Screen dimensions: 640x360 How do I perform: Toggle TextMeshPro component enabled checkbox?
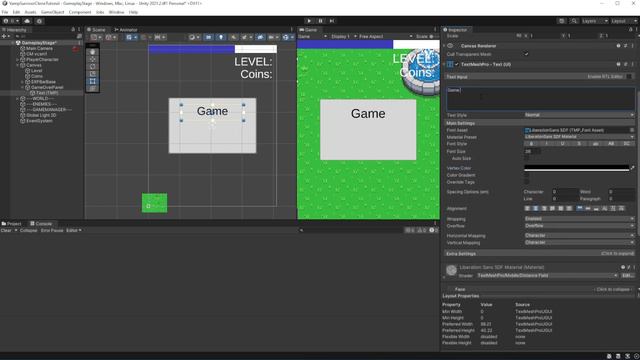(x=457, y=64)
